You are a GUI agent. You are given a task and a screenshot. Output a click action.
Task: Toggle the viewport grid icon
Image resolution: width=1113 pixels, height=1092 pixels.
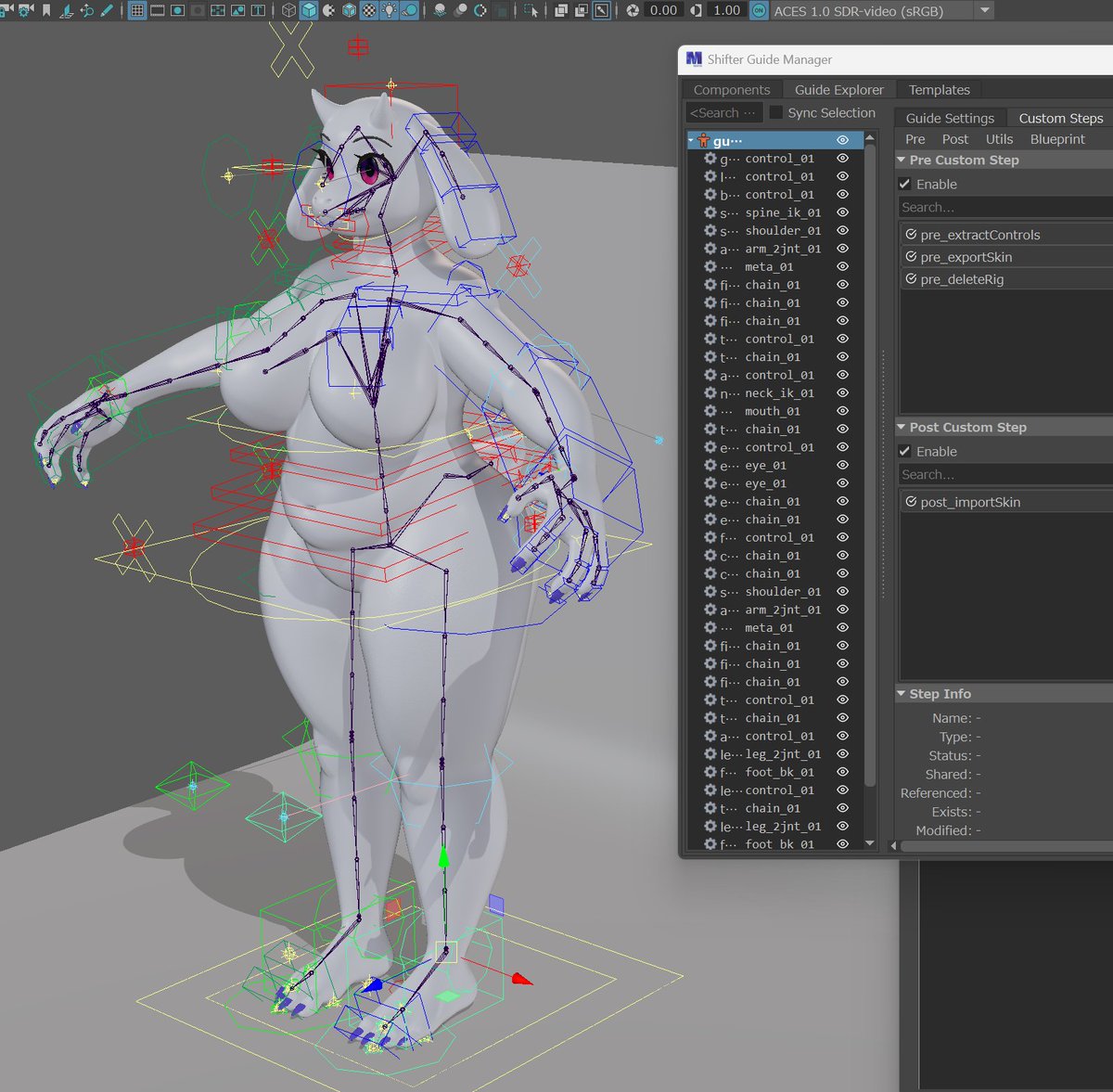tap(137, 10)
